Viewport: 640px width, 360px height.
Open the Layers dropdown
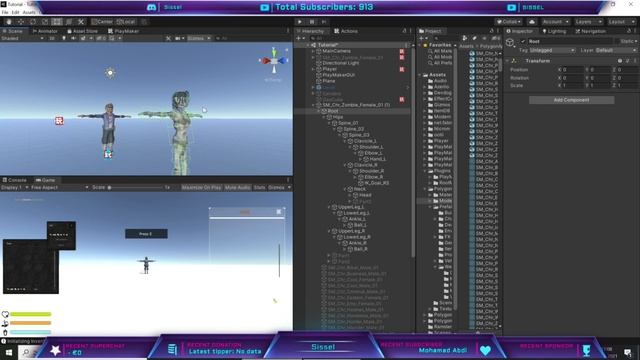[588, 22]
